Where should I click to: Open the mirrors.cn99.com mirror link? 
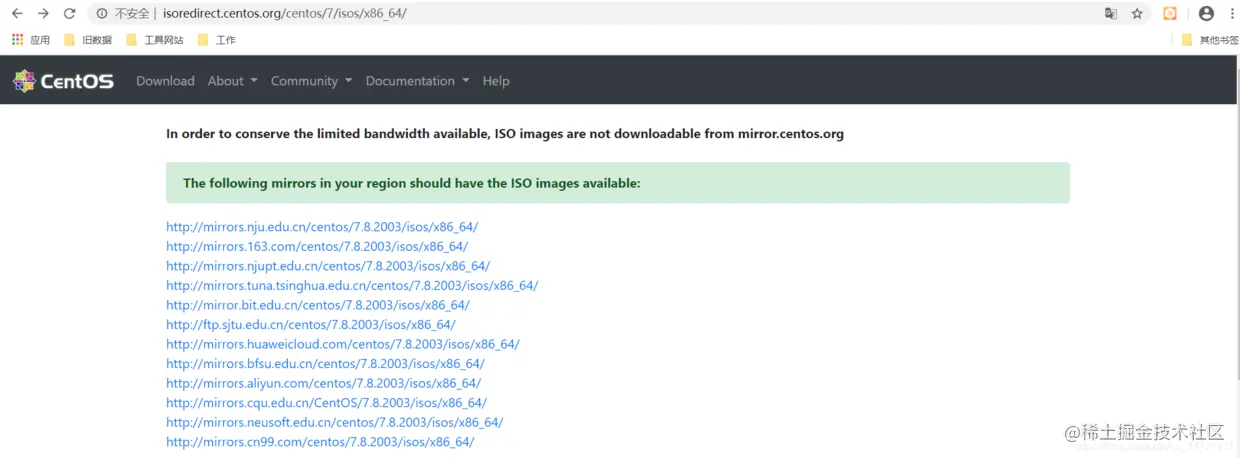[320, 442]
